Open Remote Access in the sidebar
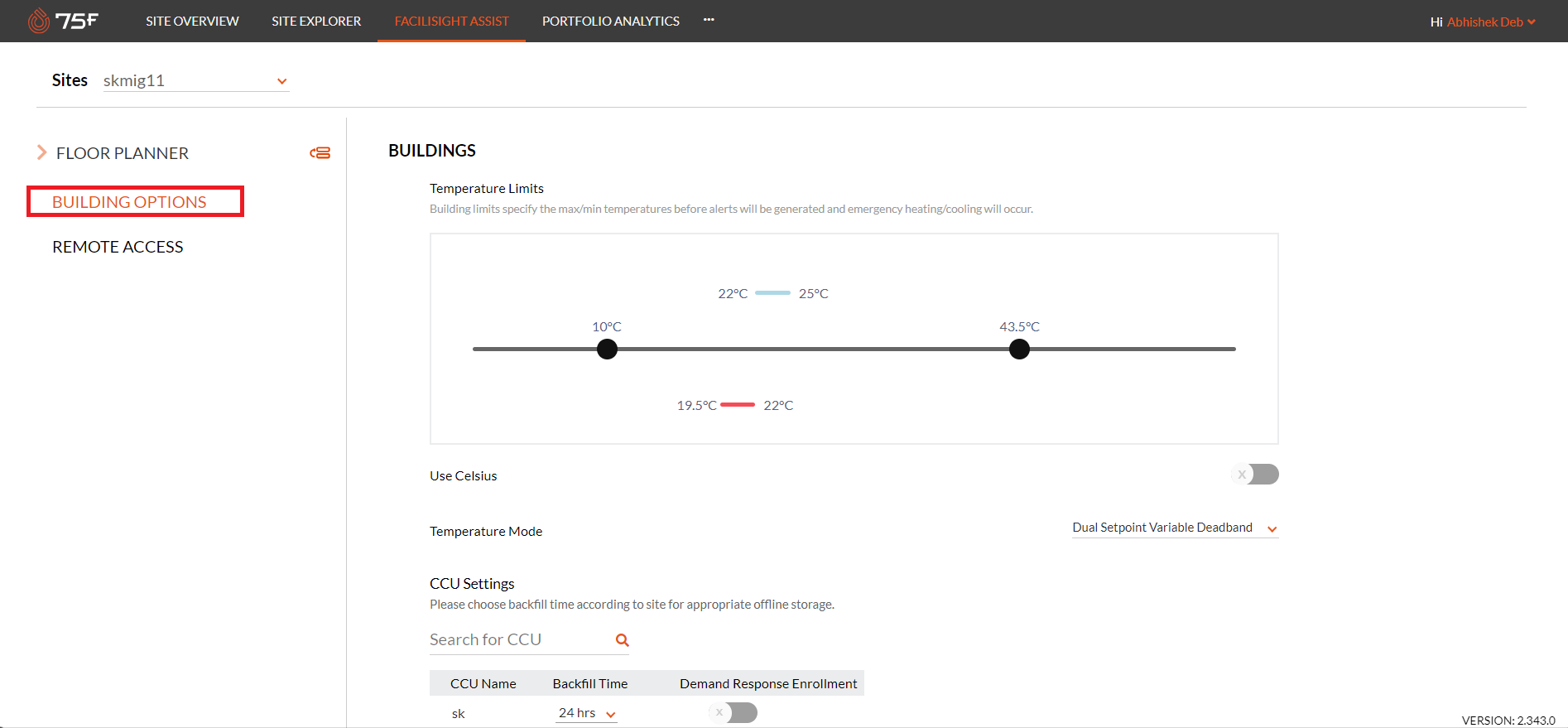1568x728 pixels. 118,247
